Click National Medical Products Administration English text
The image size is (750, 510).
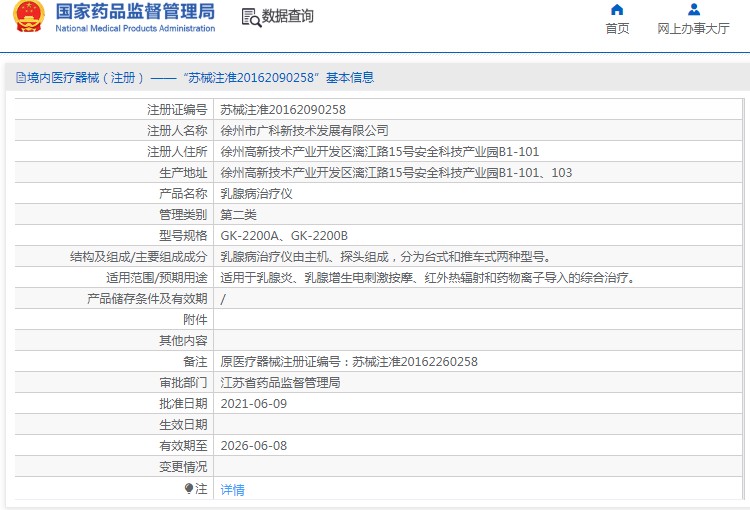point(135,29)
